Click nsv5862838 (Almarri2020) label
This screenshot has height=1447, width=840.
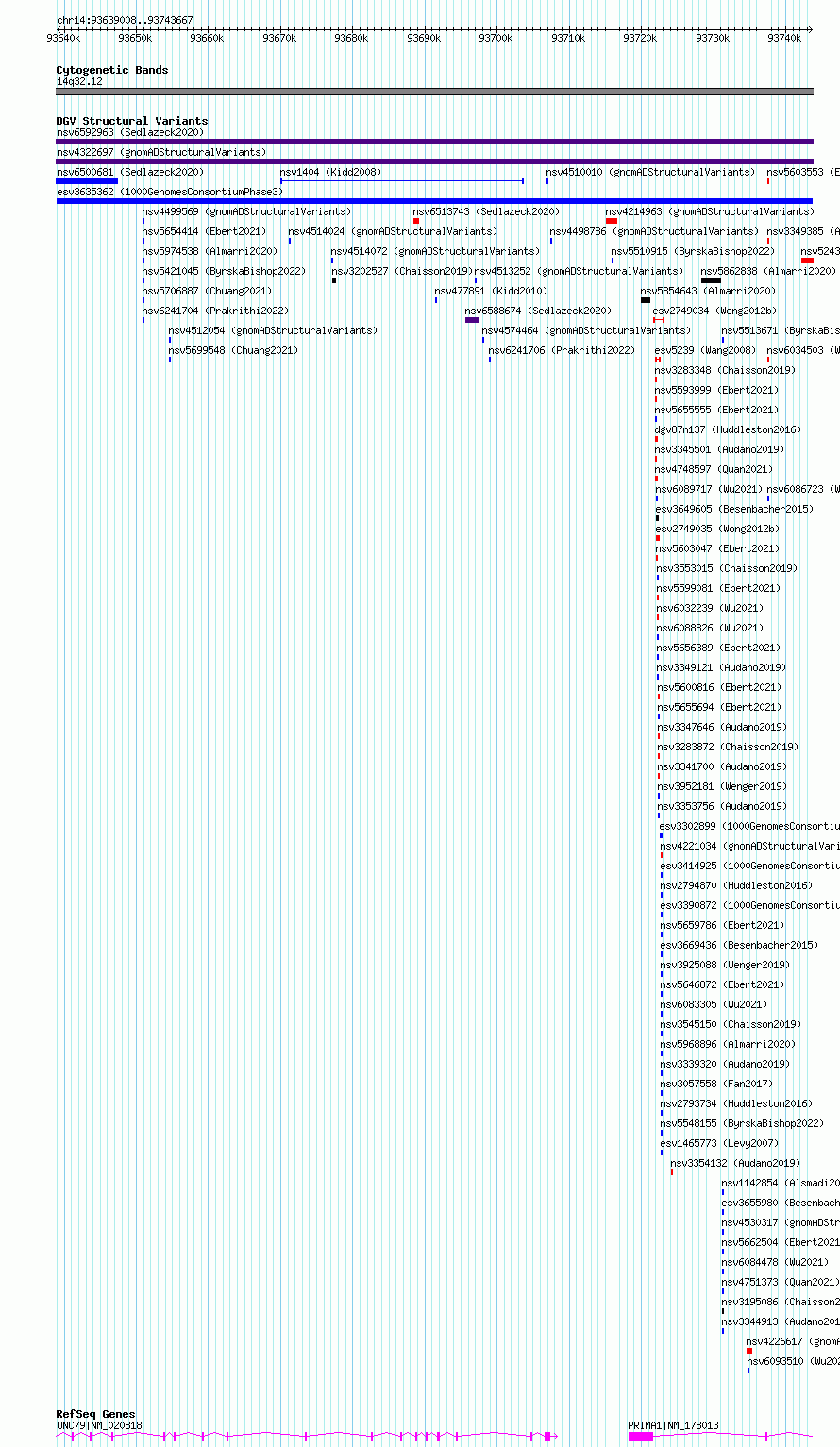768,271
